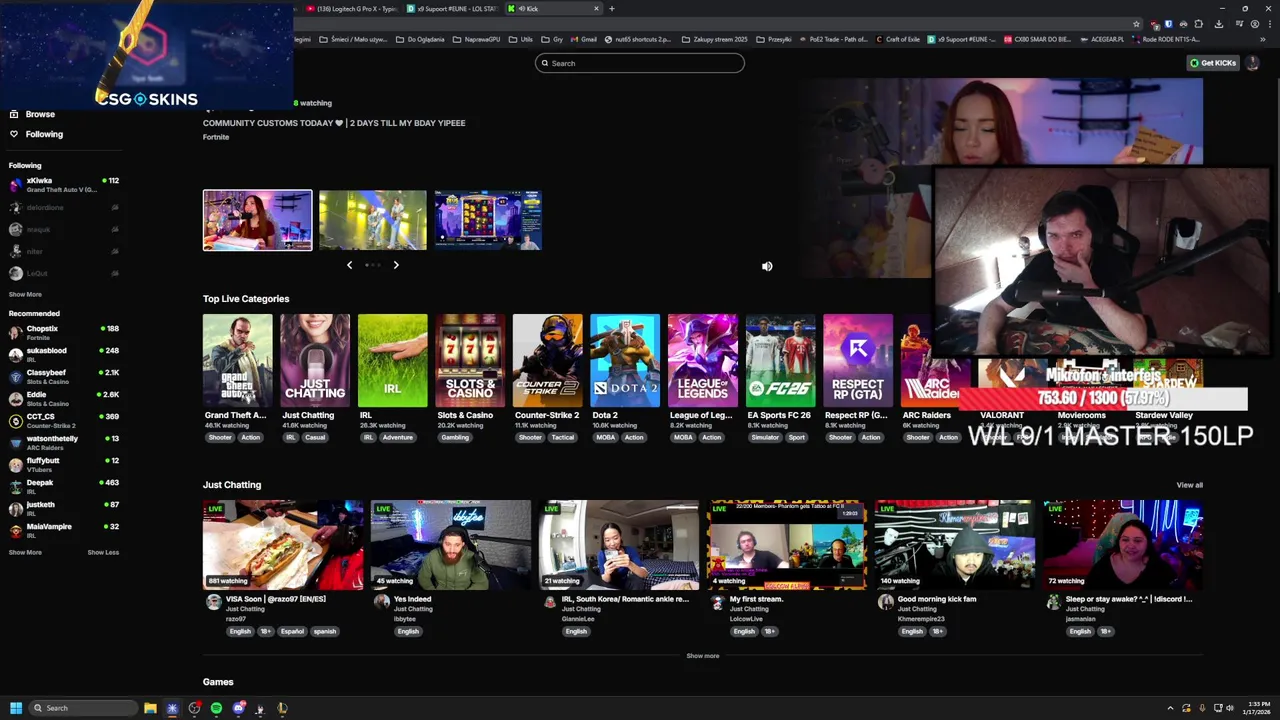The image size is (1280, 720).
Task: Open the watsonthetelly recommended channel
Action: pyautogui.click(x=63, y=443)
